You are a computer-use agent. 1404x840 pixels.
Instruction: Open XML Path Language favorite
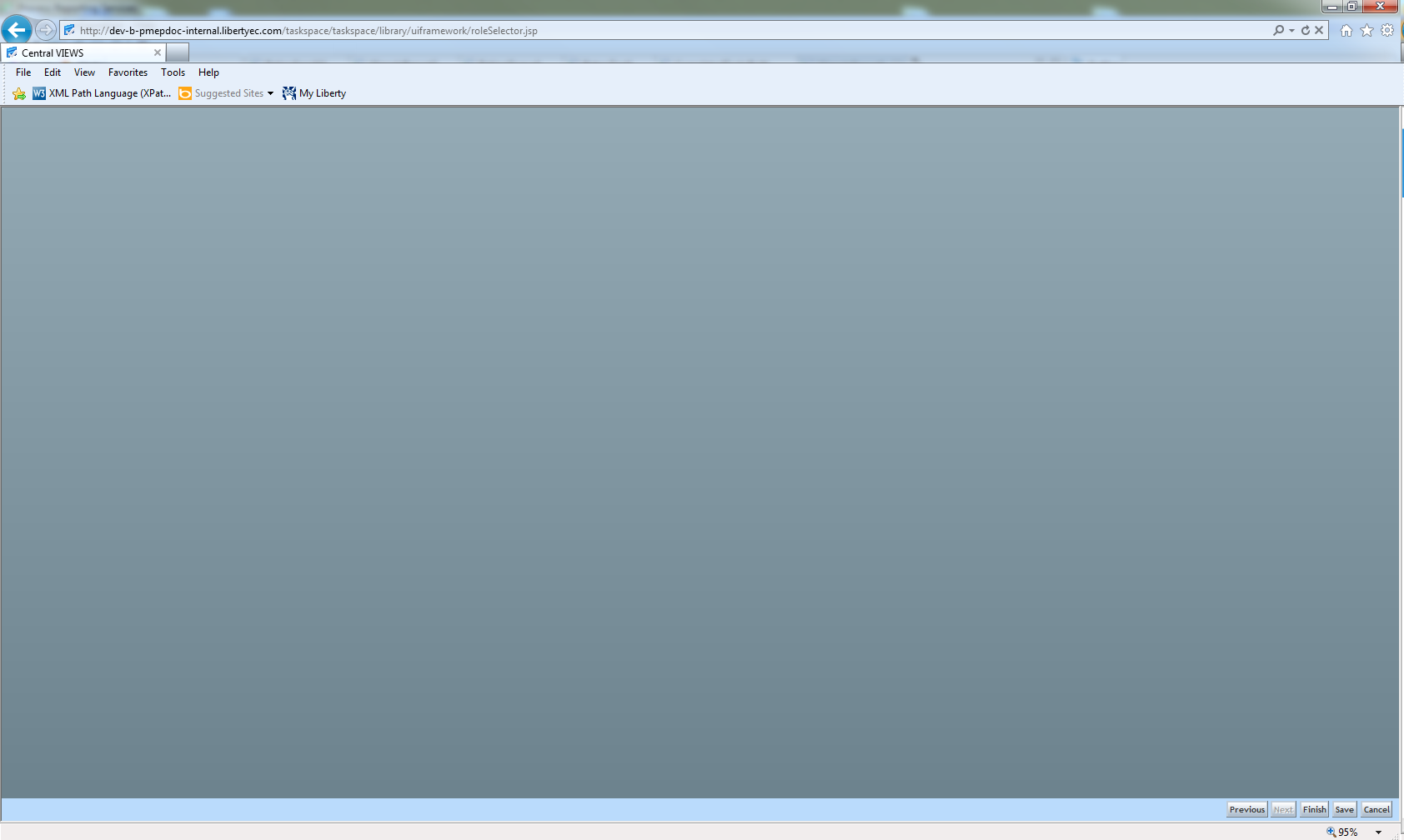tap(102, 93)
